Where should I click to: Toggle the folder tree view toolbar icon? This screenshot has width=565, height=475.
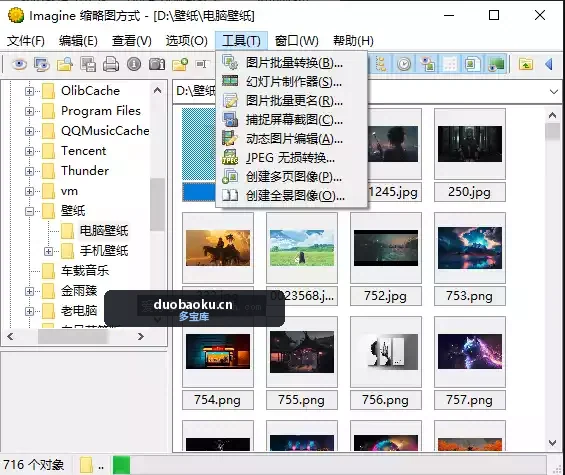(381, 65)
